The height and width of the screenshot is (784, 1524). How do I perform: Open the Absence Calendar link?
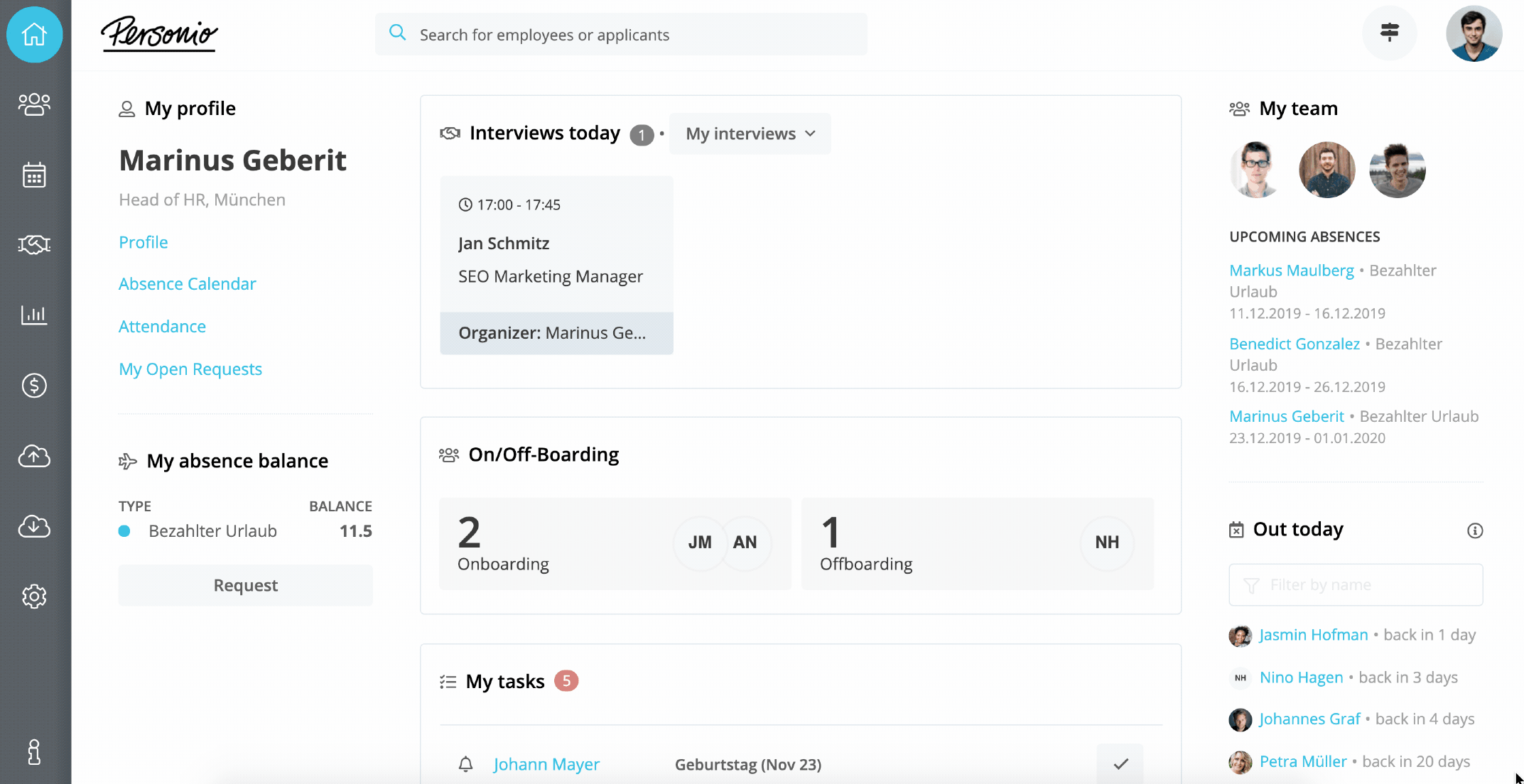(187, 284)
